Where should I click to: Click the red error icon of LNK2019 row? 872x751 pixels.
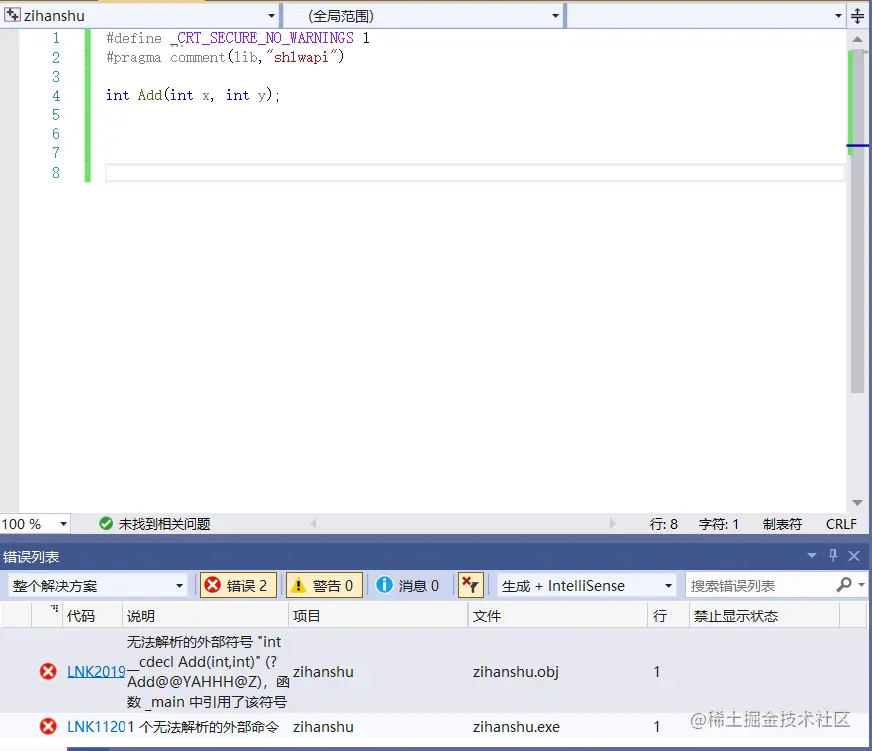coord(48,671)
